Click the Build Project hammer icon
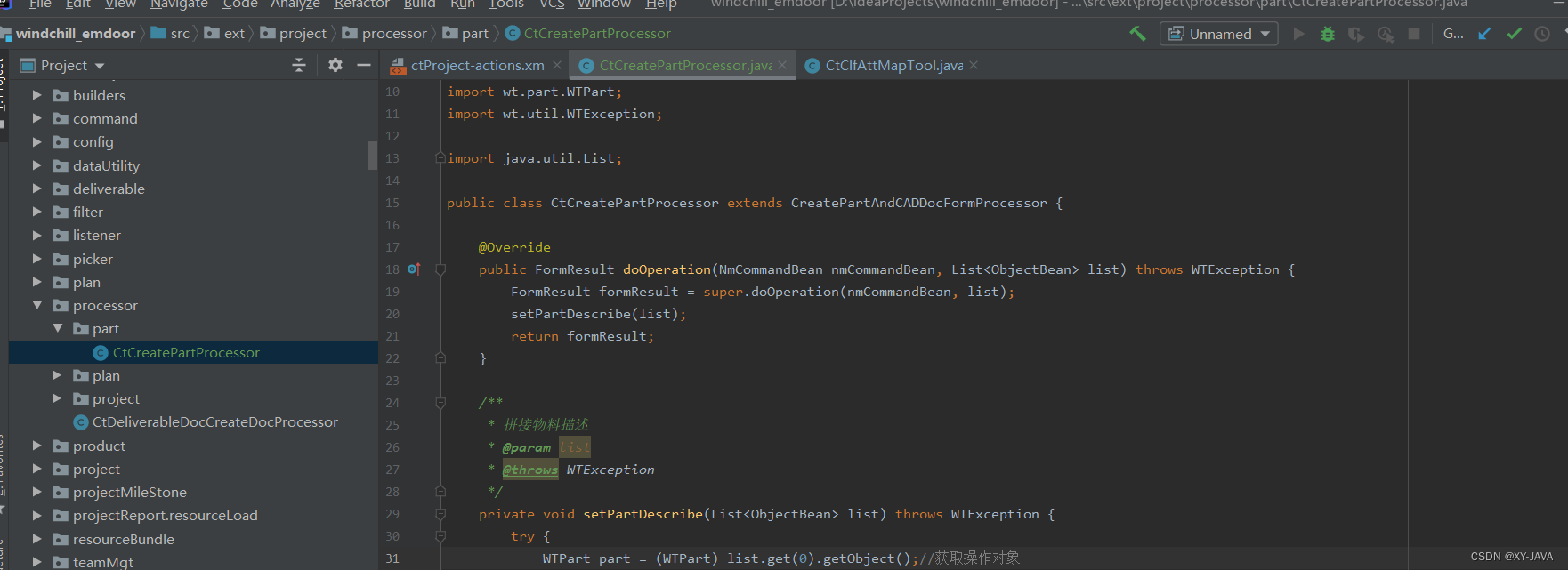 point(1137,34)
